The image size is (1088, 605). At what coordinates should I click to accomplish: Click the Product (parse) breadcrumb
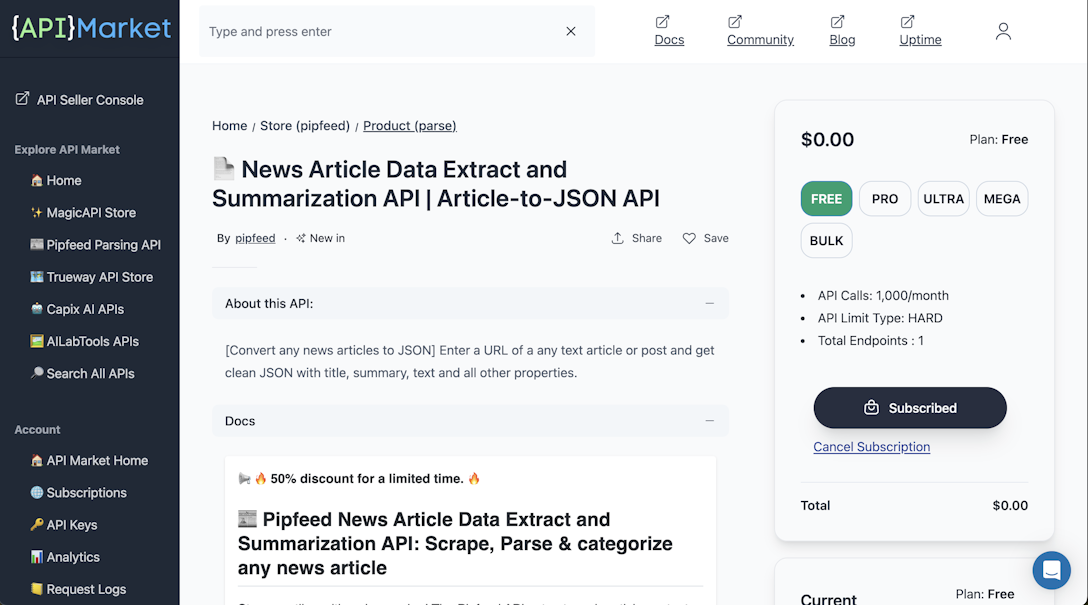(x=409, y=126)
